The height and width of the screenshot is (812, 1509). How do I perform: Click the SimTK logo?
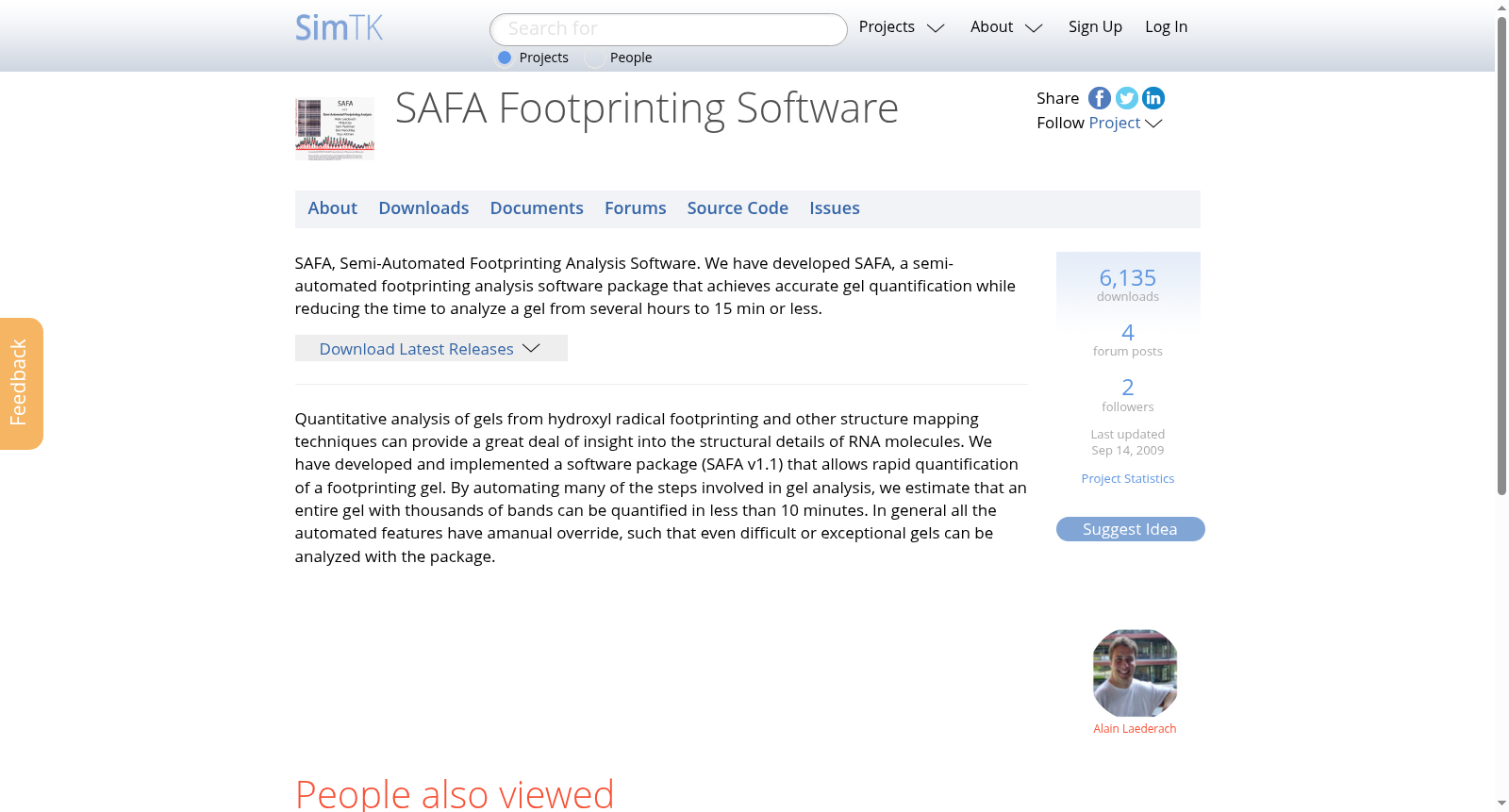(340, 27)
